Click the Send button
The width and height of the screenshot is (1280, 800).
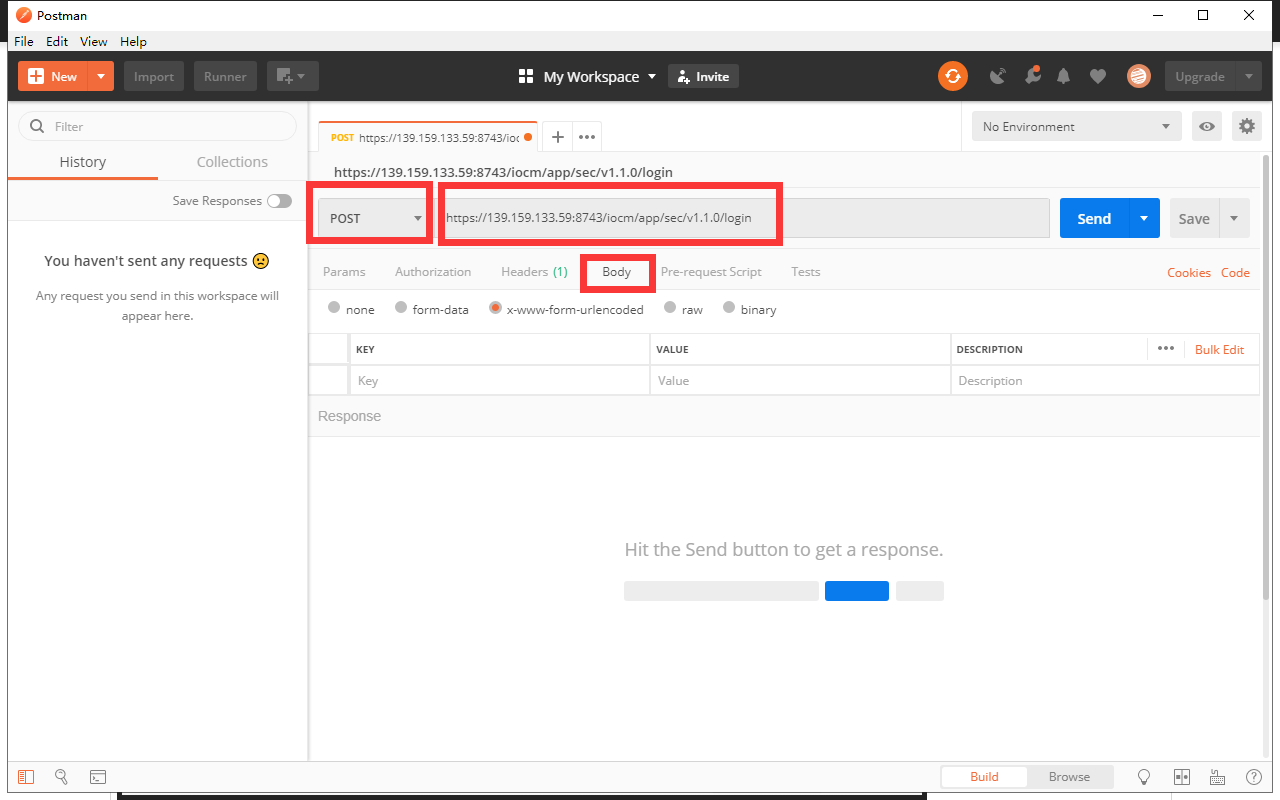[x=1094, y=218]
